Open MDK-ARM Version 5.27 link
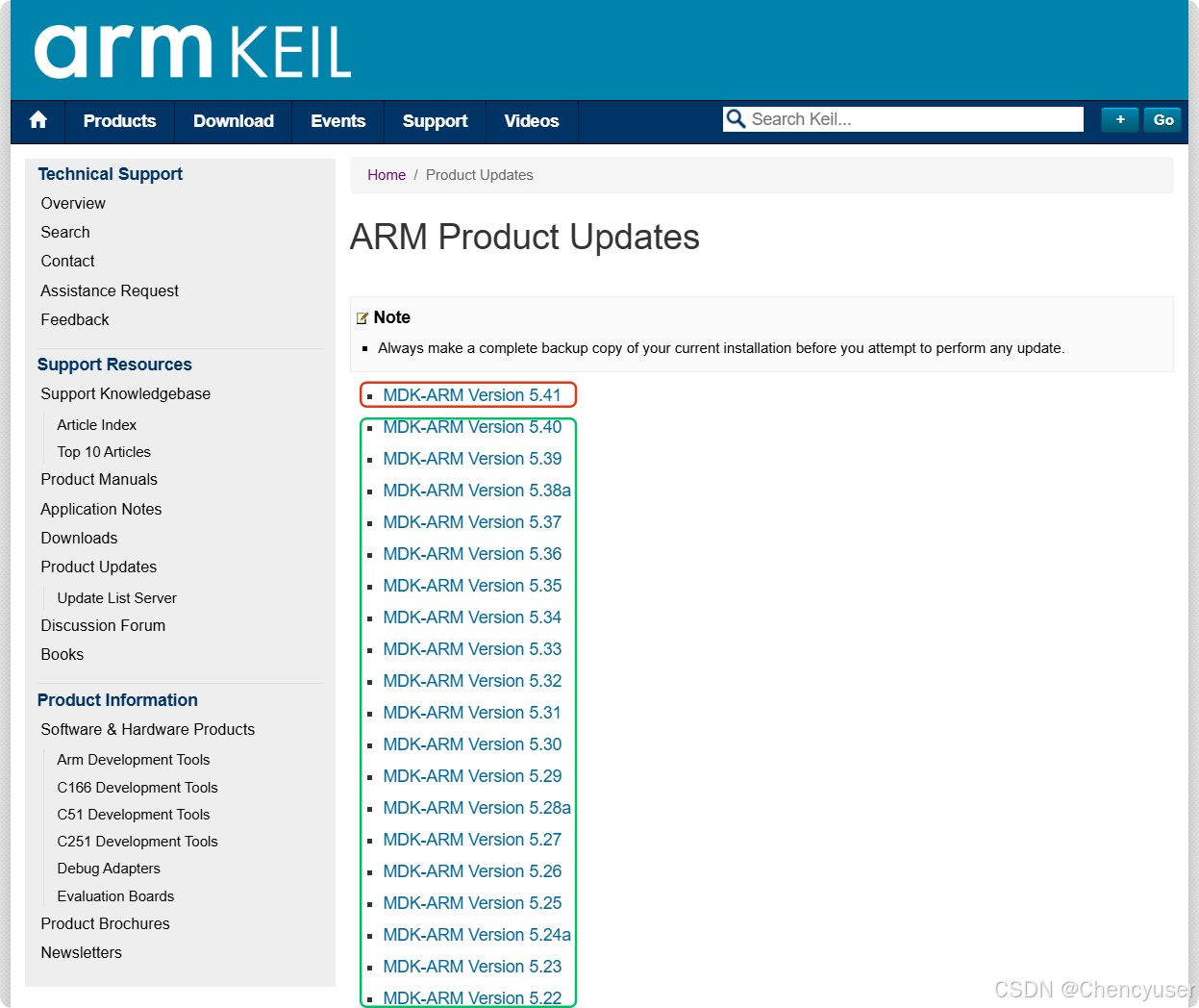Screen dimensions: 1199x1008 pos(472,840)
